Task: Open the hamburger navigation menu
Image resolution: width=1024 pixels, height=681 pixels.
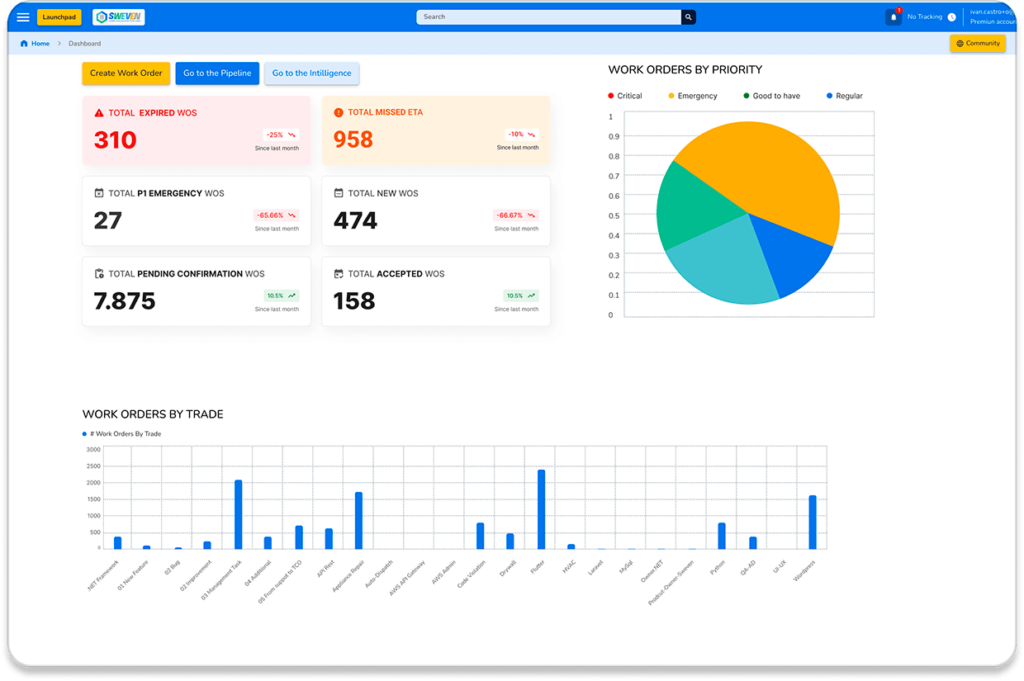Action: (x=22, y=17)
